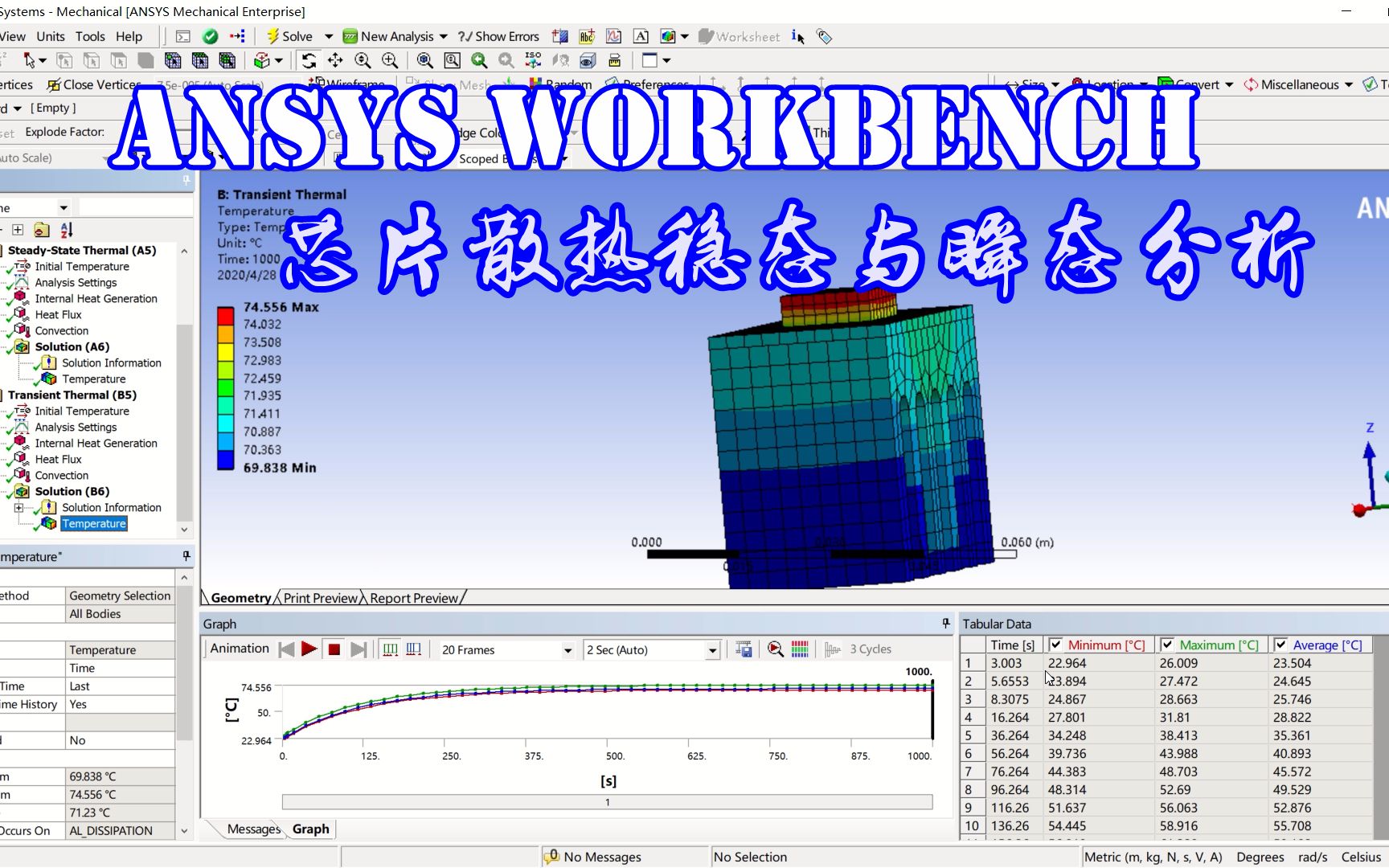
Task: Click the Geometry Selection scoping field
Action: 120,596
